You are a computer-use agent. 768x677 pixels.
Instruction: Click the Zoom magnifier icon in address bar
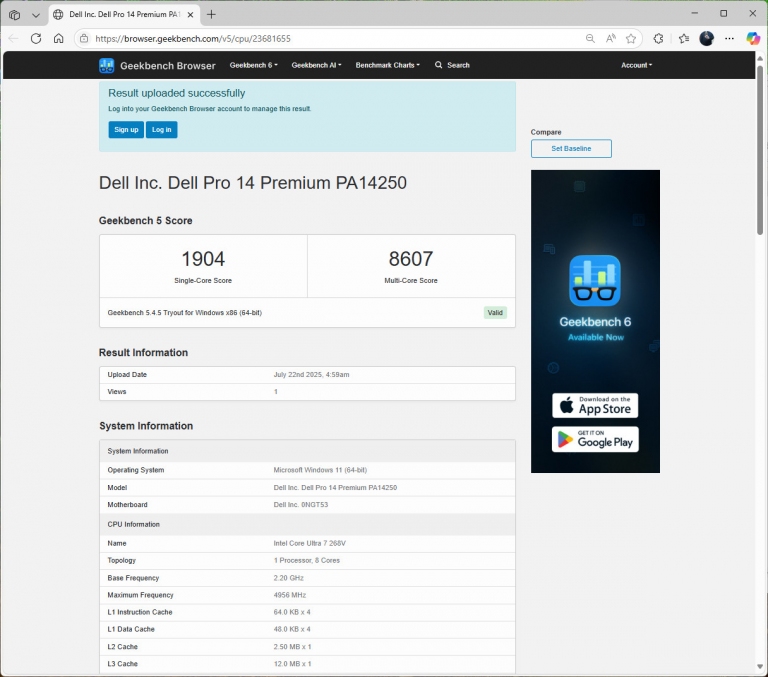[590, 39]
